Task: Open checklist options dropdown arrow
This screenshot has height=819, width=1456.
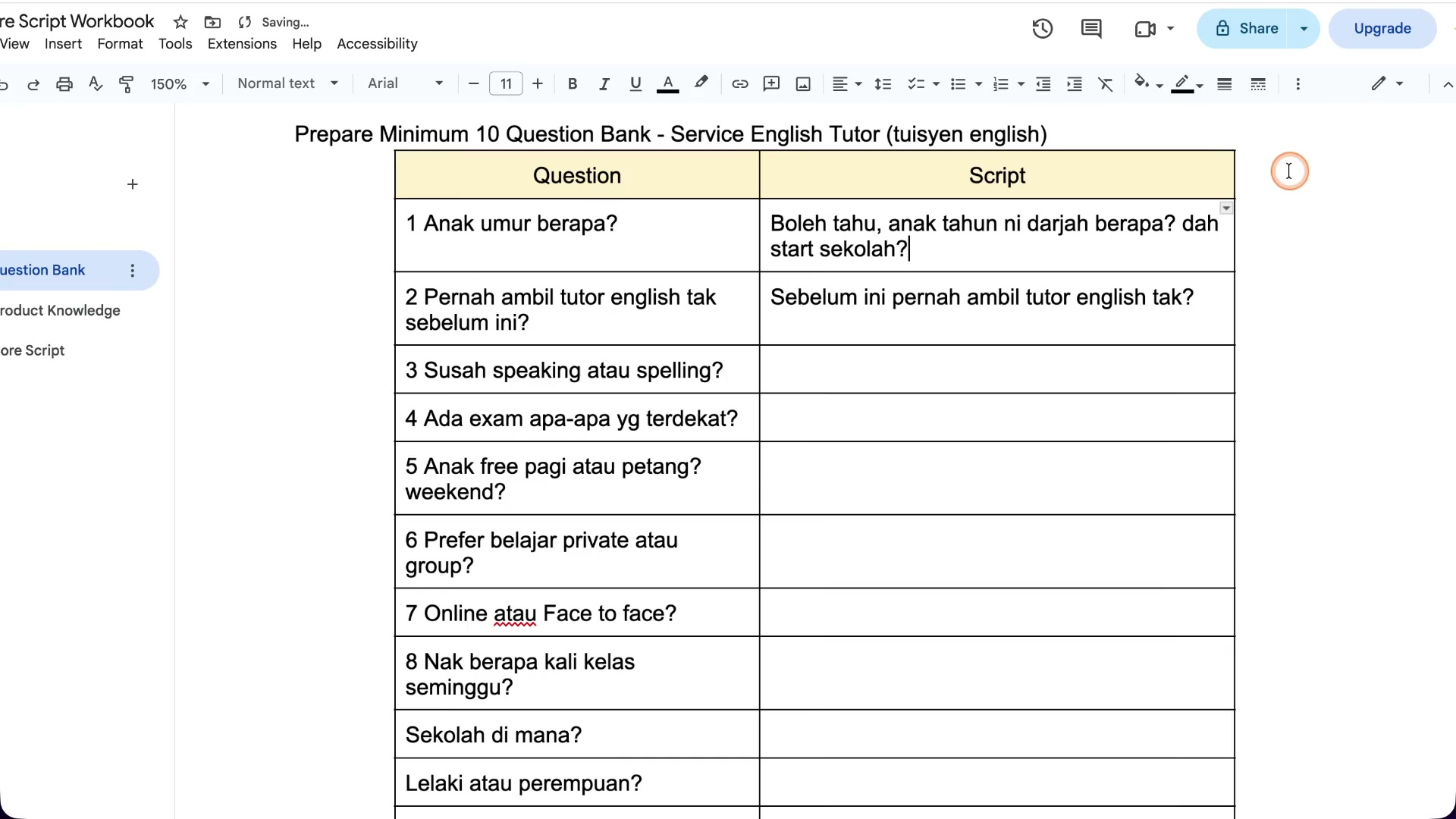Action: click(936, 84)
